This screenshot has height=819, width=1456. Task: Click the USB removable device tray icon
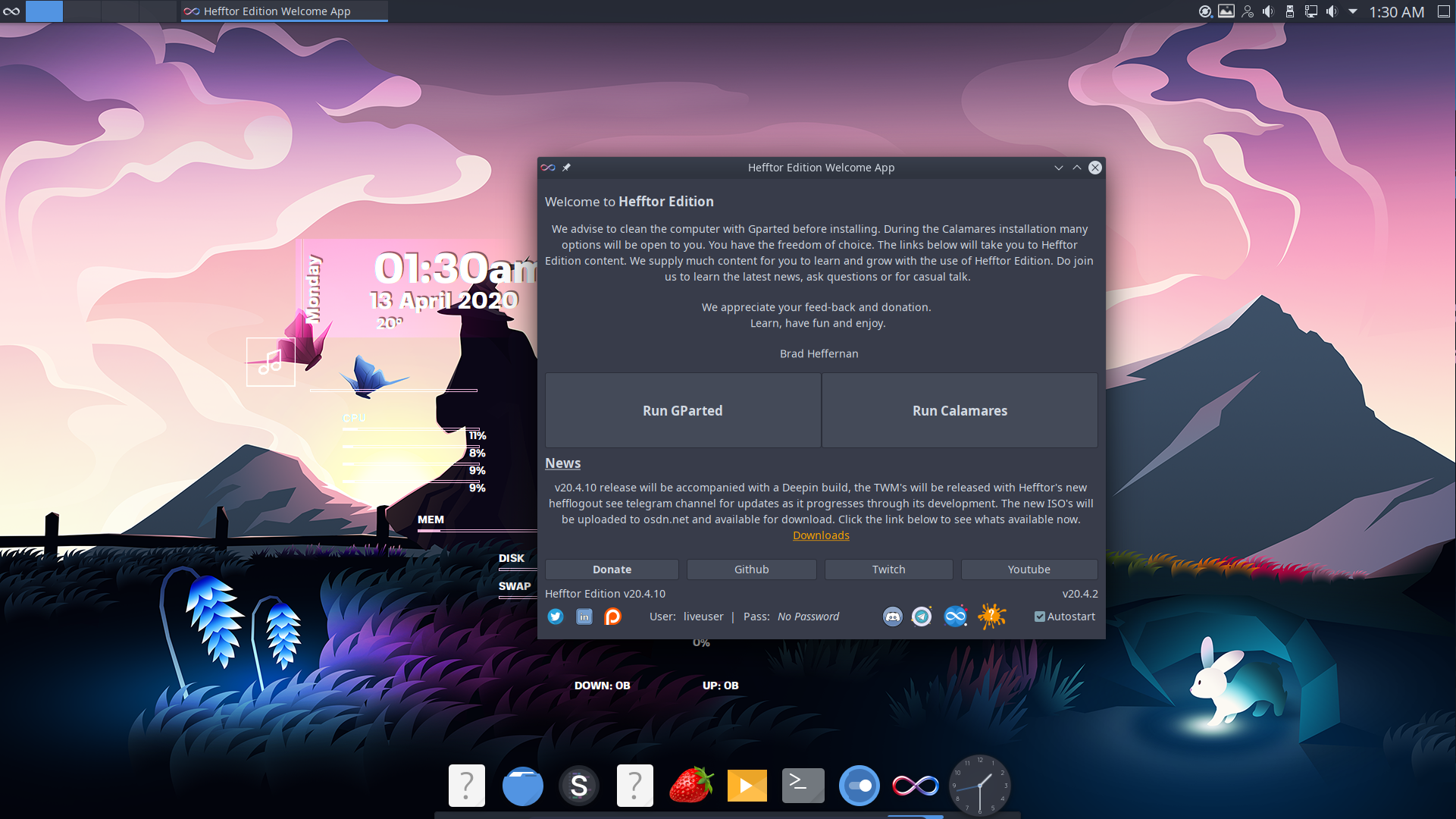coord(1290,11)
